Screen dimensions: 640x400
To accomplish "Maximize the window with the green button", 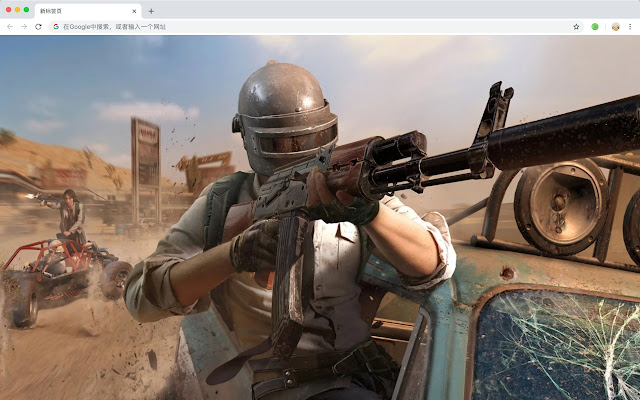I will [27, 9].
